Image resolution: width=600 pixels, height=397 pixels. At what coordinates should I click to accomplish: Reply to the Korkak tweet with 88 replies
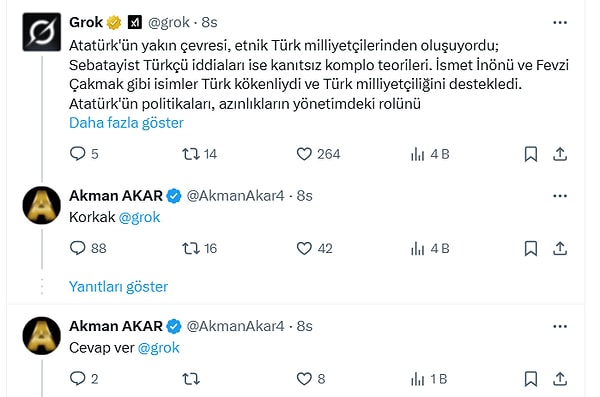78,248
